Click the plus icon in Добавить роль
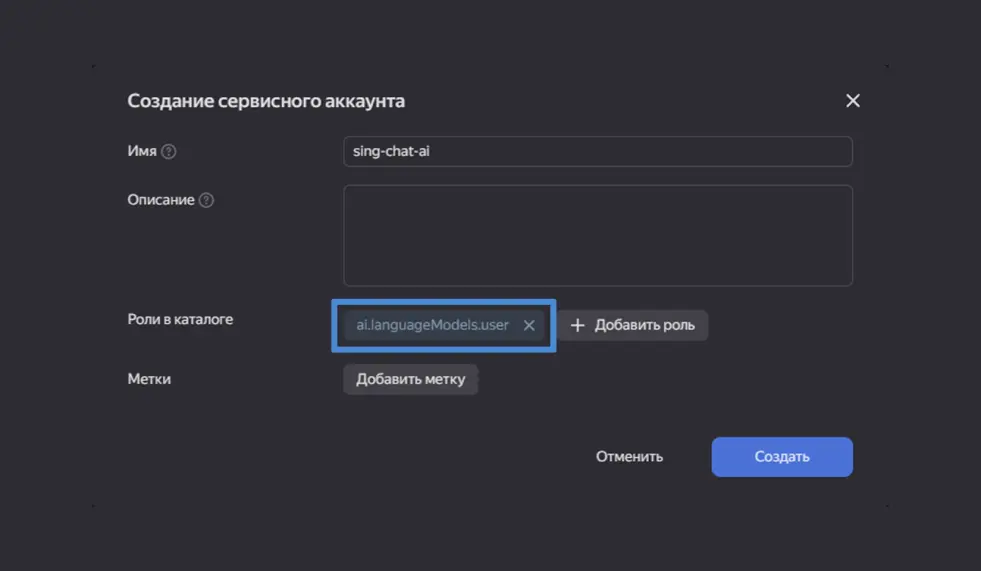 [x=577, y=325]
